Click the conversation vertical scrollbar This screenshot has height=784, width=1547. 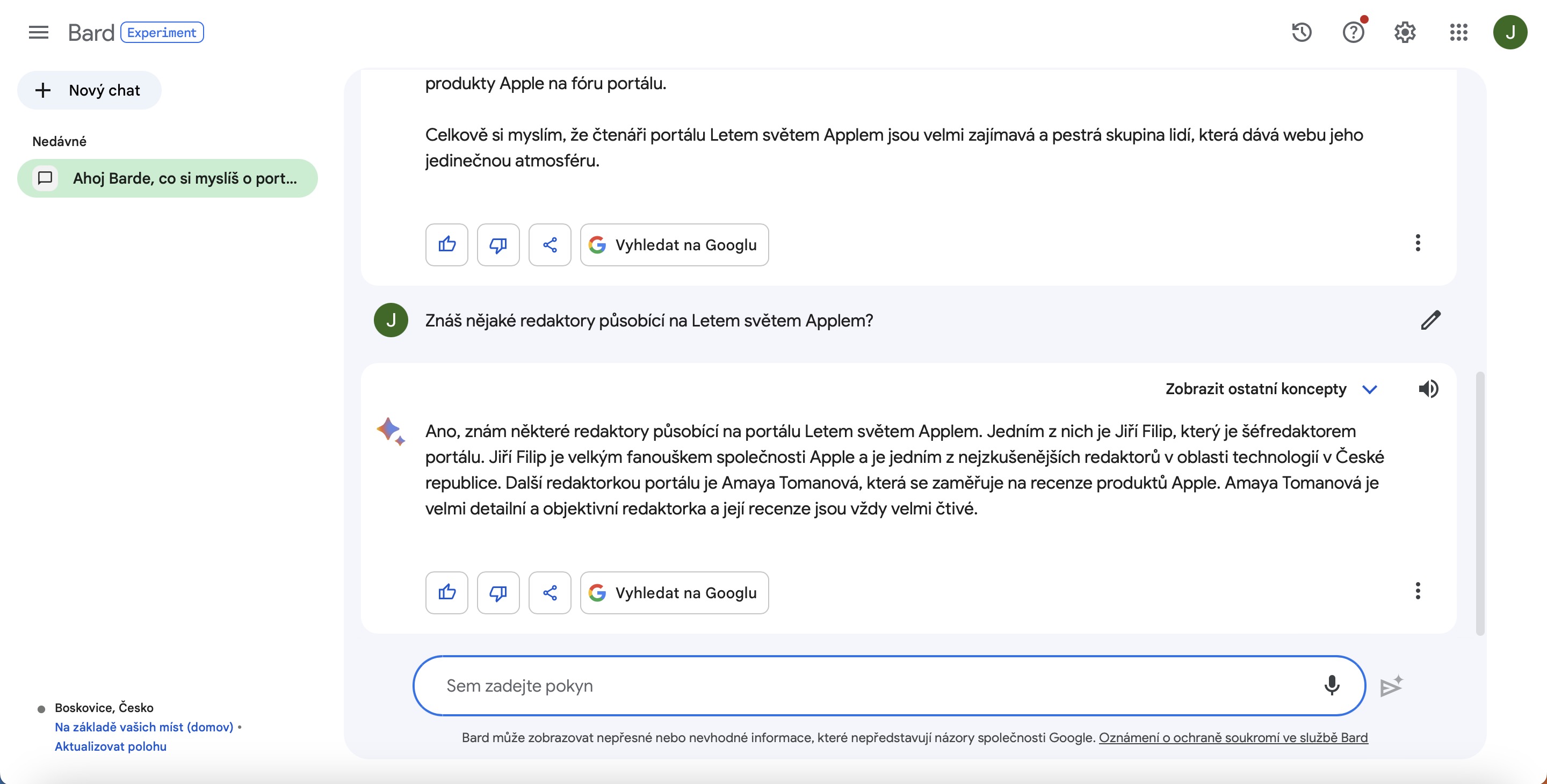pos(1480,503)
